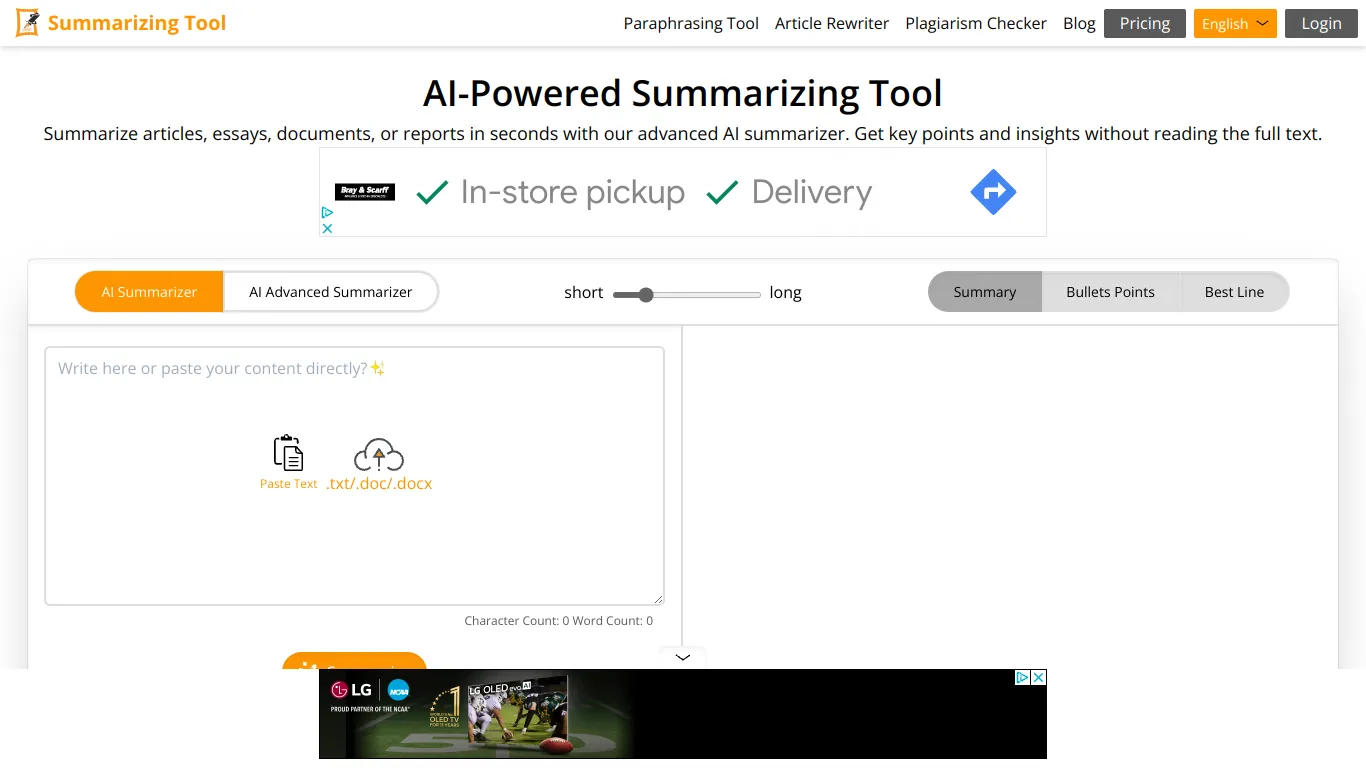Switch to the Summary output tab
Viewport: 1366px width, 768px height.
(984, 291)
